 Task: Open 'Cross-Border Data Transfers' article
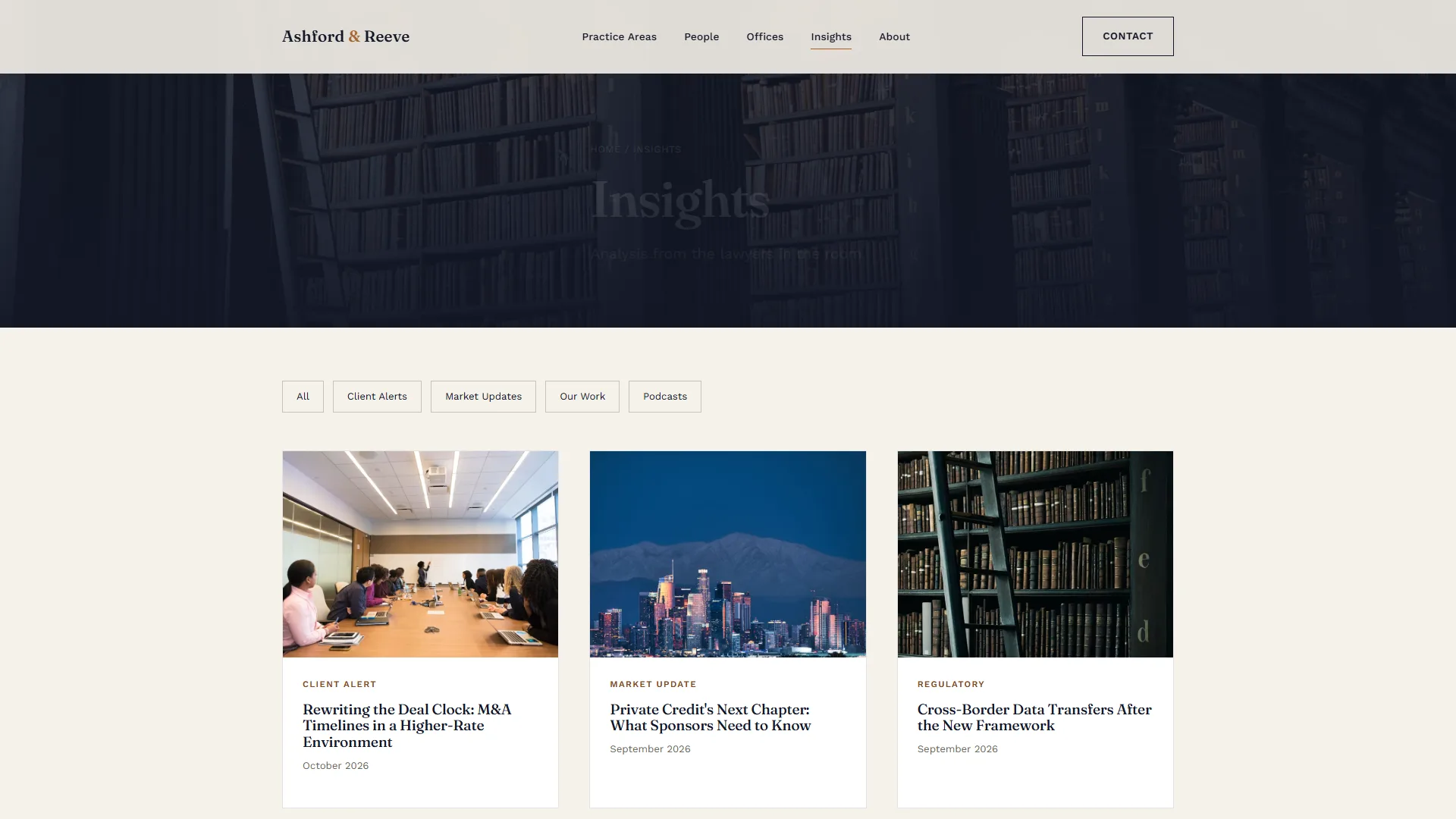coord(1034,717)
